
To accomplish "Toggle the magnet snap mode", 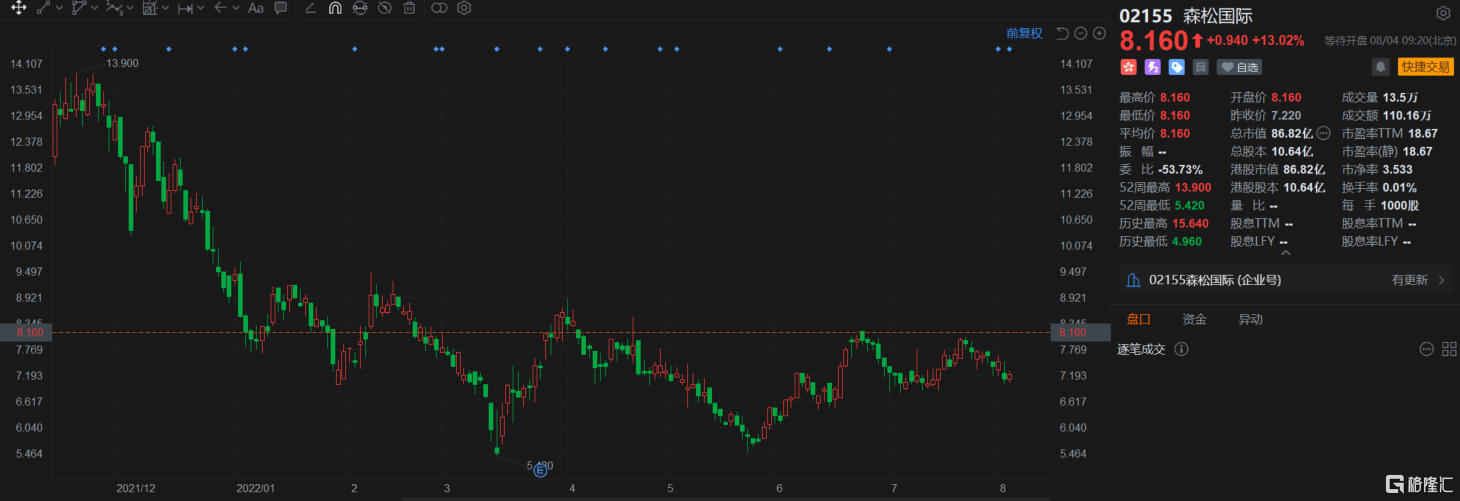I will click(335, 8).
